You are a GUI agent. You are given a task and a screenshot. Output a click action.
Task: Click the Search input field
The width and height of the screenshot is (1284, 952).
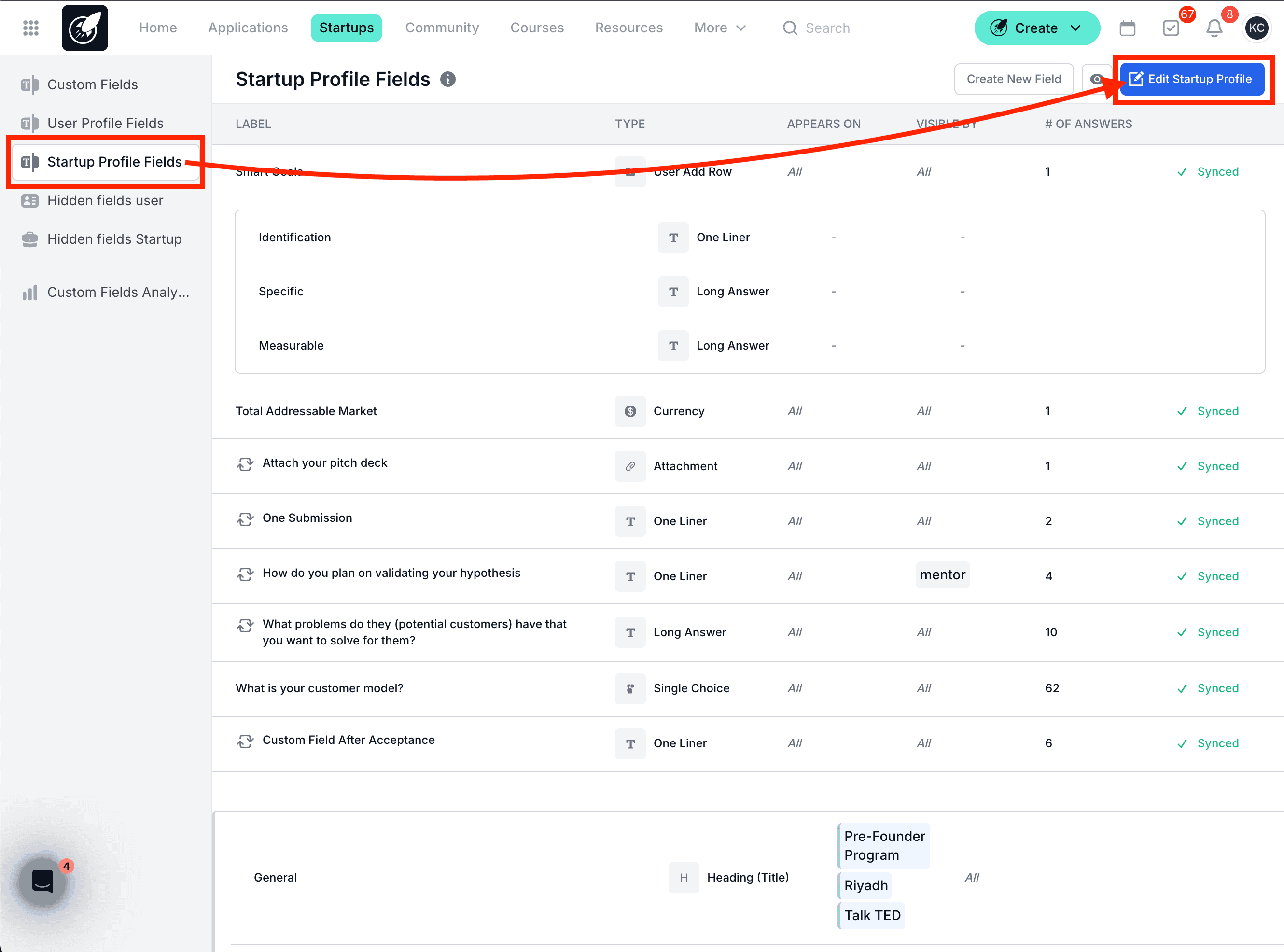826,28
